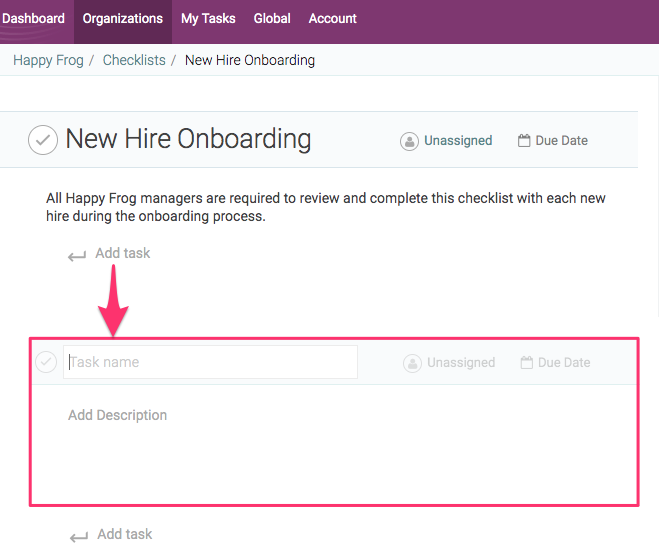659x555 pixels.
Task: Go to the Dashboard tab
Action: (x=33, y=19)
